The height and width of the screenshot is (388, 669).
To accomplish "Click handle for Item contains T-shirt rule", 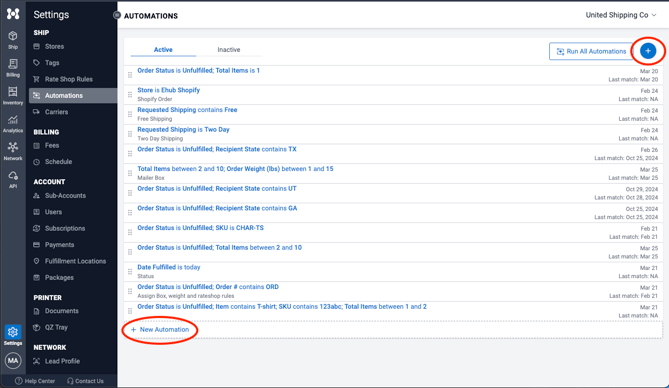I will click(130, 311).
